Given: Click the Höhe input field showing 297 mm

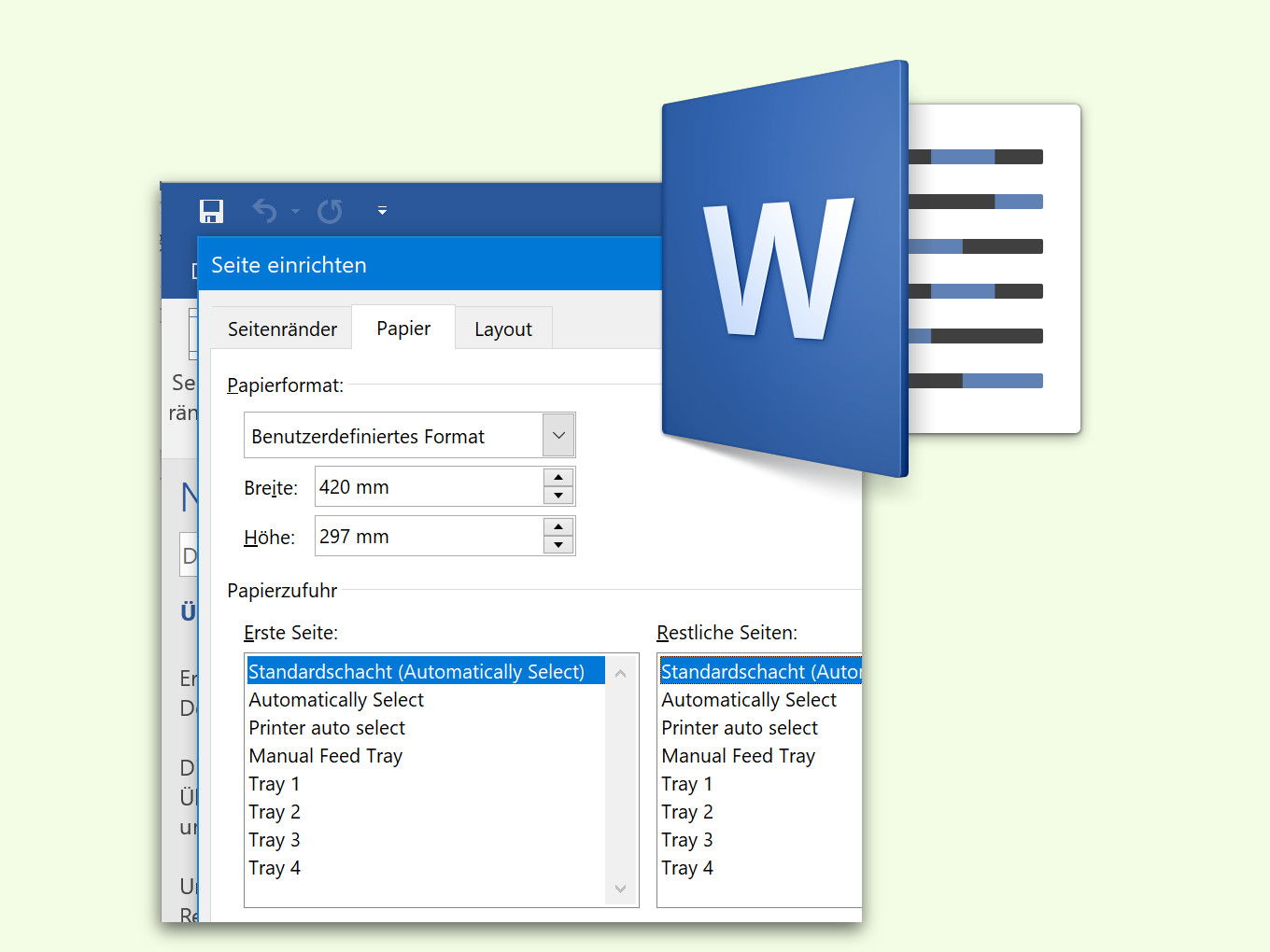Looking at the screenshot, I should coord(429,536).
